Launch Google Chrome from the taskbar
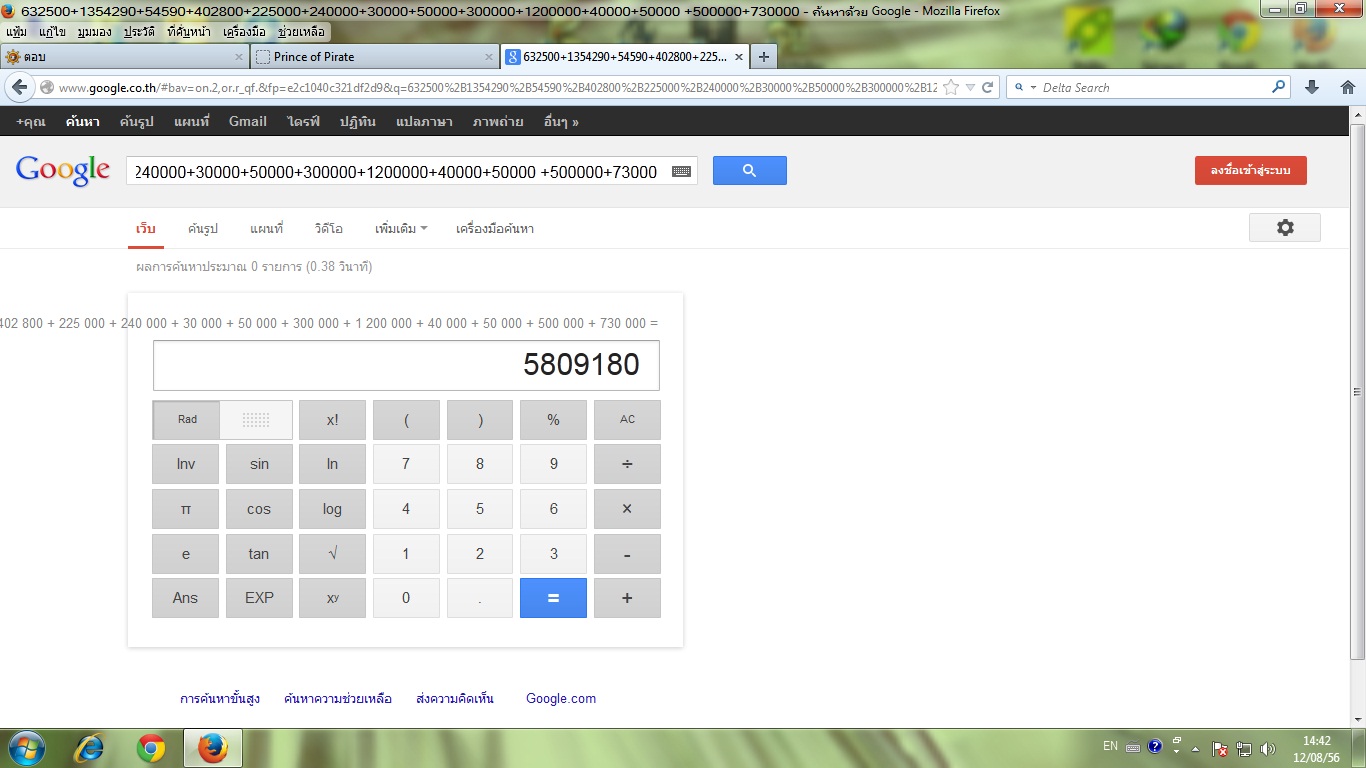The width and height of the screenshot is (1366, 768). [151, 748]
